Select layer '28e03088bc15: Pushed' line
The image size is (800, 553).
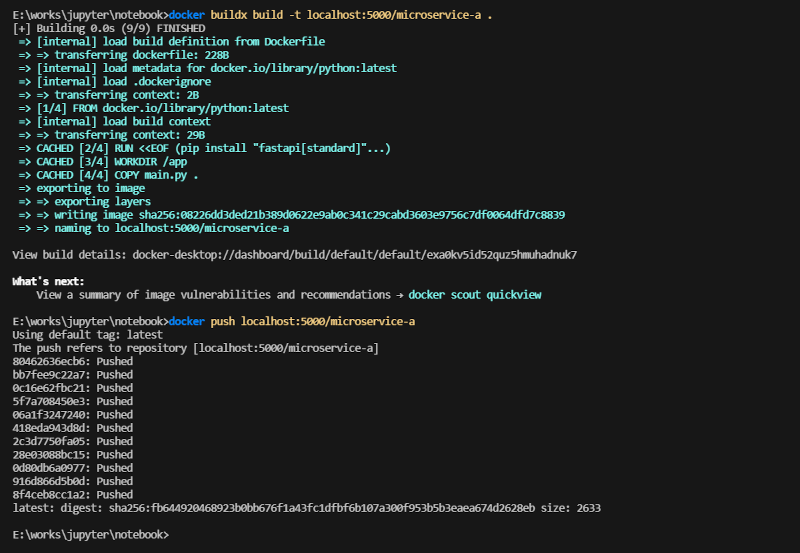[x=72, y=455]
